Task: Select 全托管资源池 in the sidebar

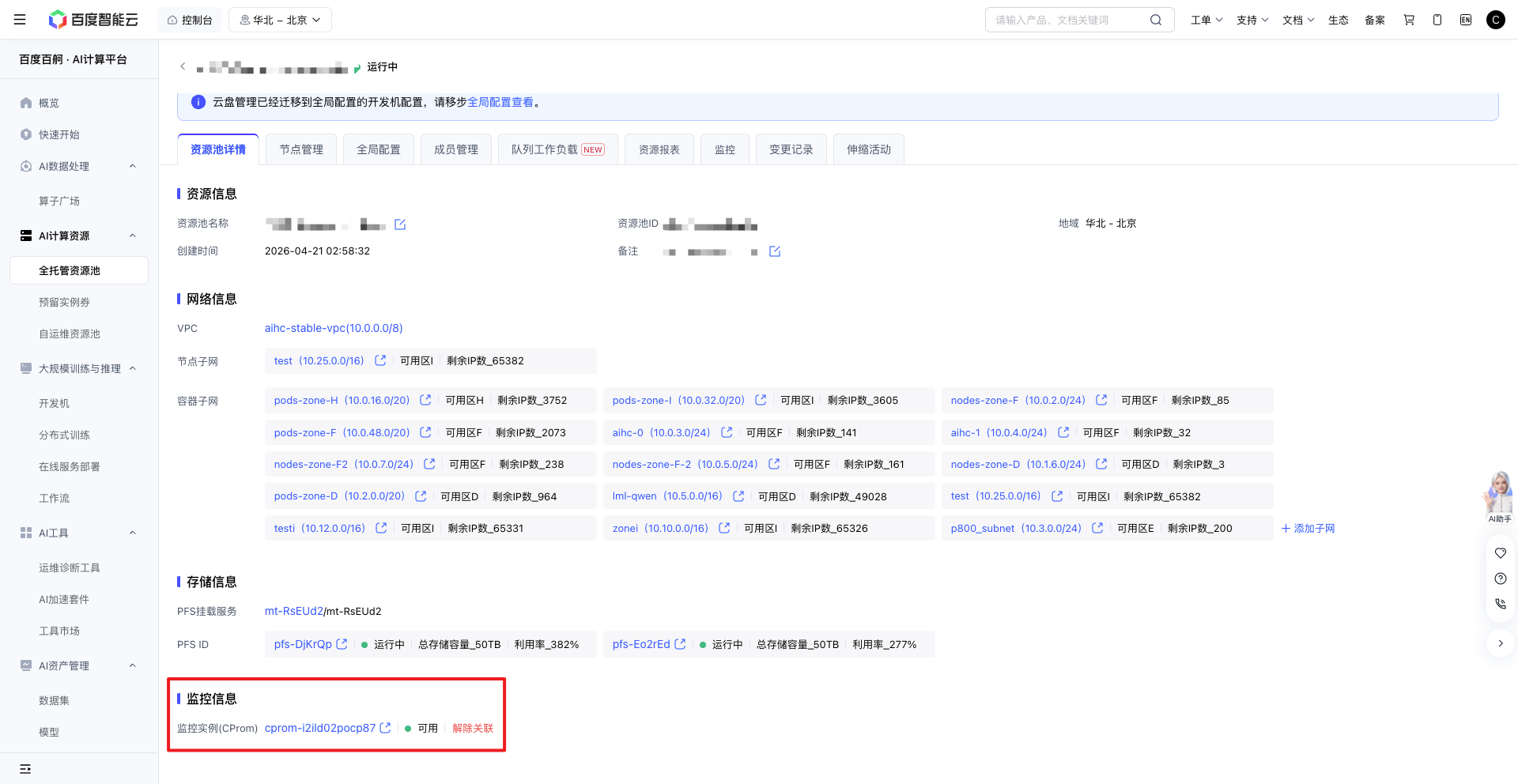Action: (79, 270)
